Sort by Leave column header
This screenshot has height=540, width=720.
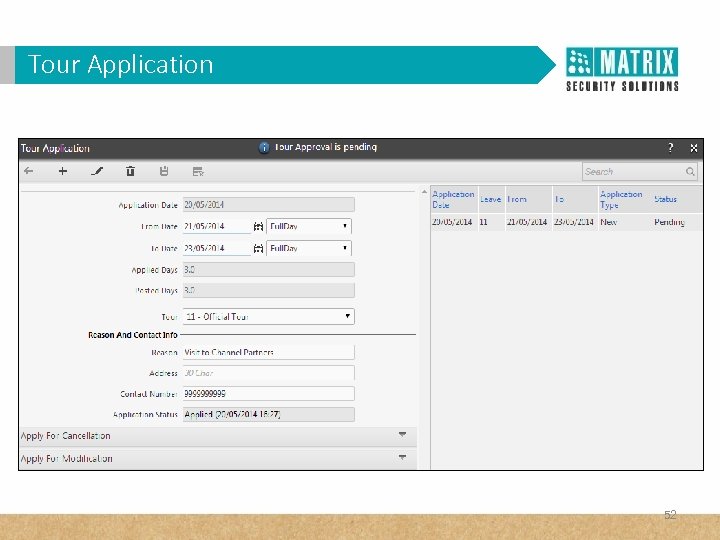[x=491, y=199]
